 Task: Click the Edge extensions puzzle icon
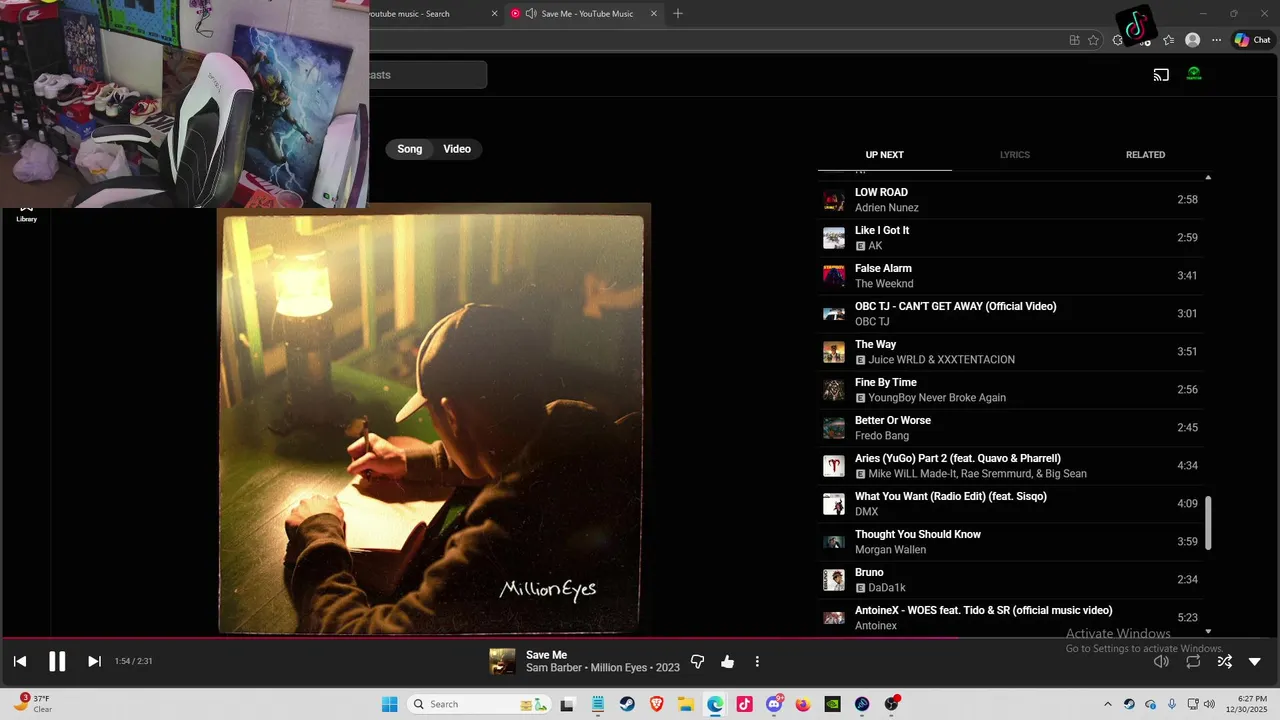click(x=1118, y=40)
